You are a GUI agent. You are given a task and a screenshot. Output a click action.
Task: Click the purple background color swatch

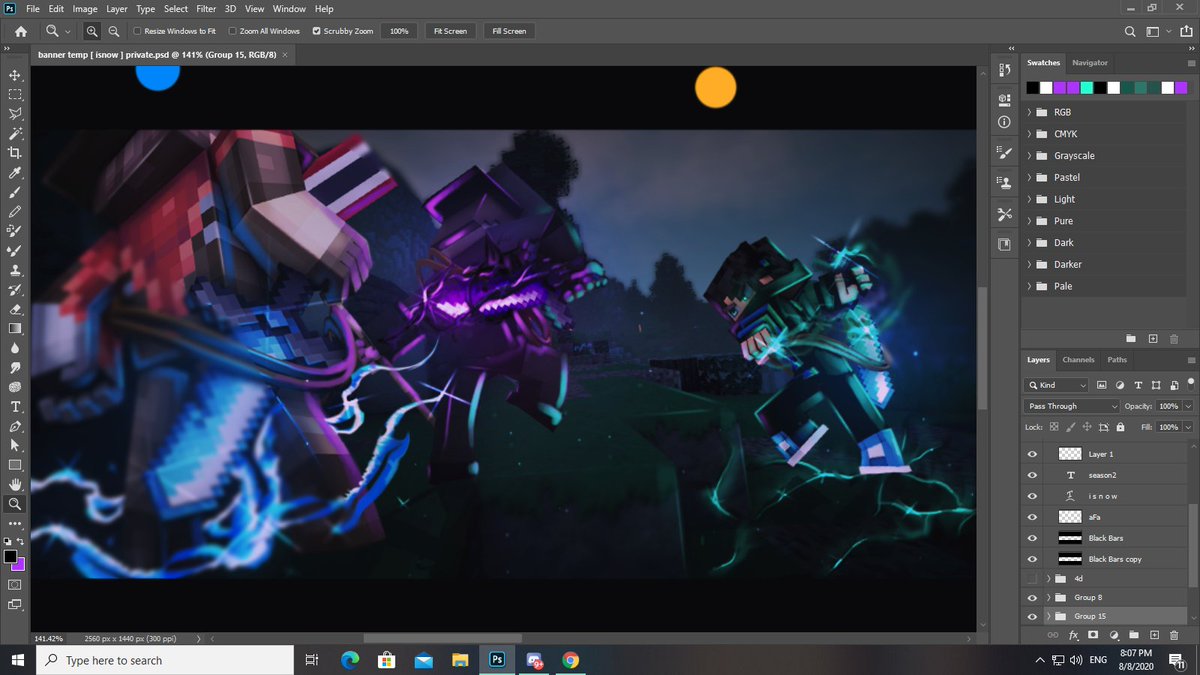click(20, 565)
